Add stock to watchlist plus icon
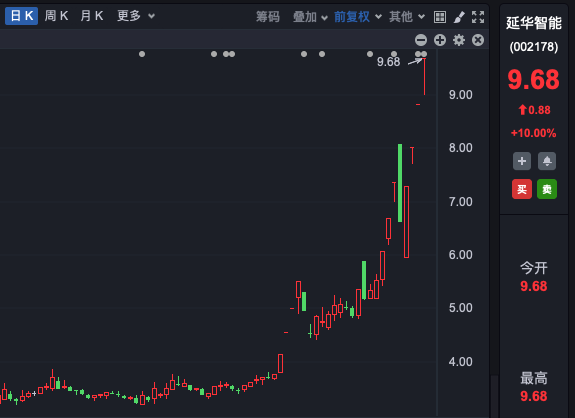Viewport: 575px width, 418px height. [522, 161]
